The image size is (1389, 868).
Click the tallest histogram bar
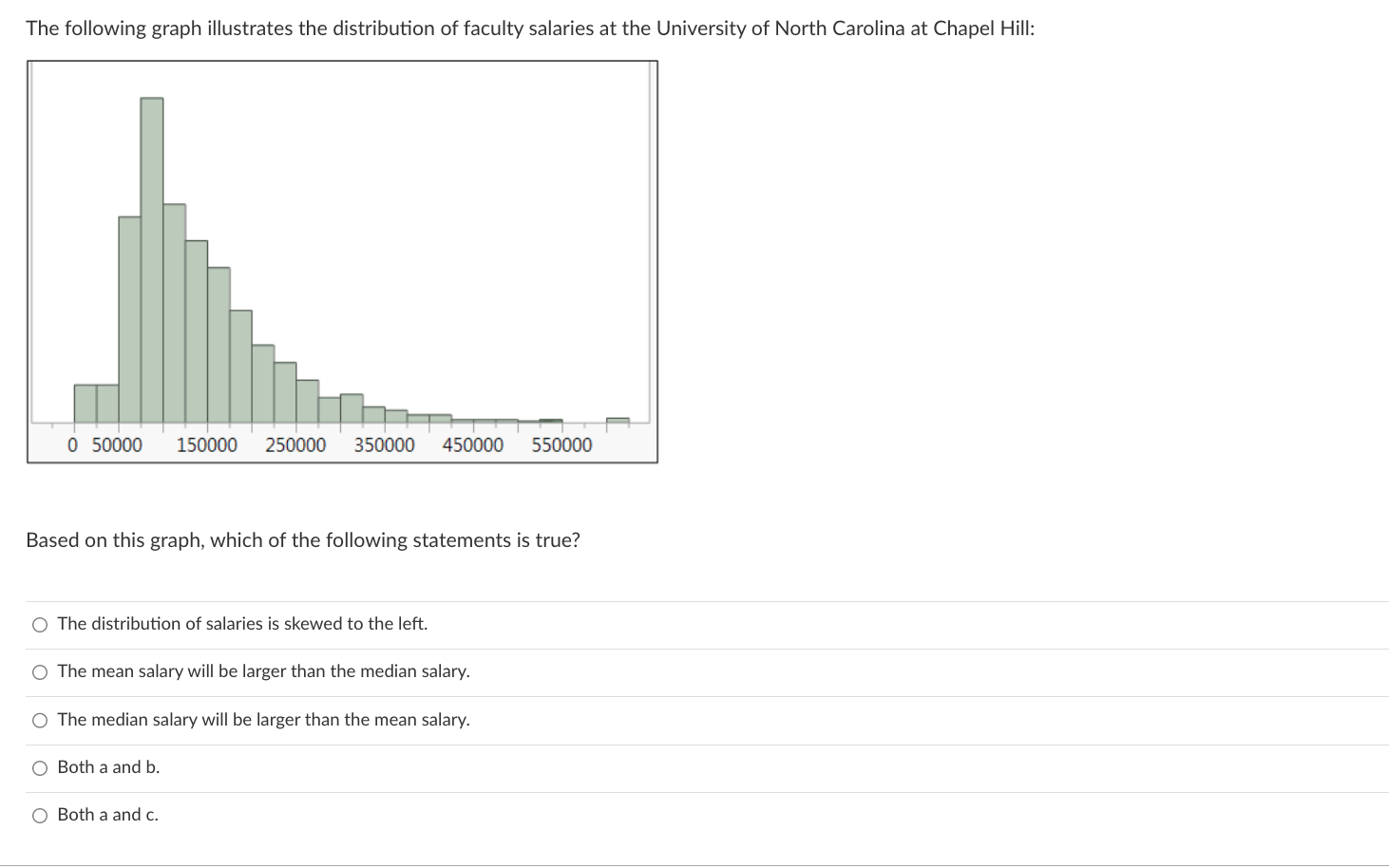pyautogui.click(x=152, y=256)
